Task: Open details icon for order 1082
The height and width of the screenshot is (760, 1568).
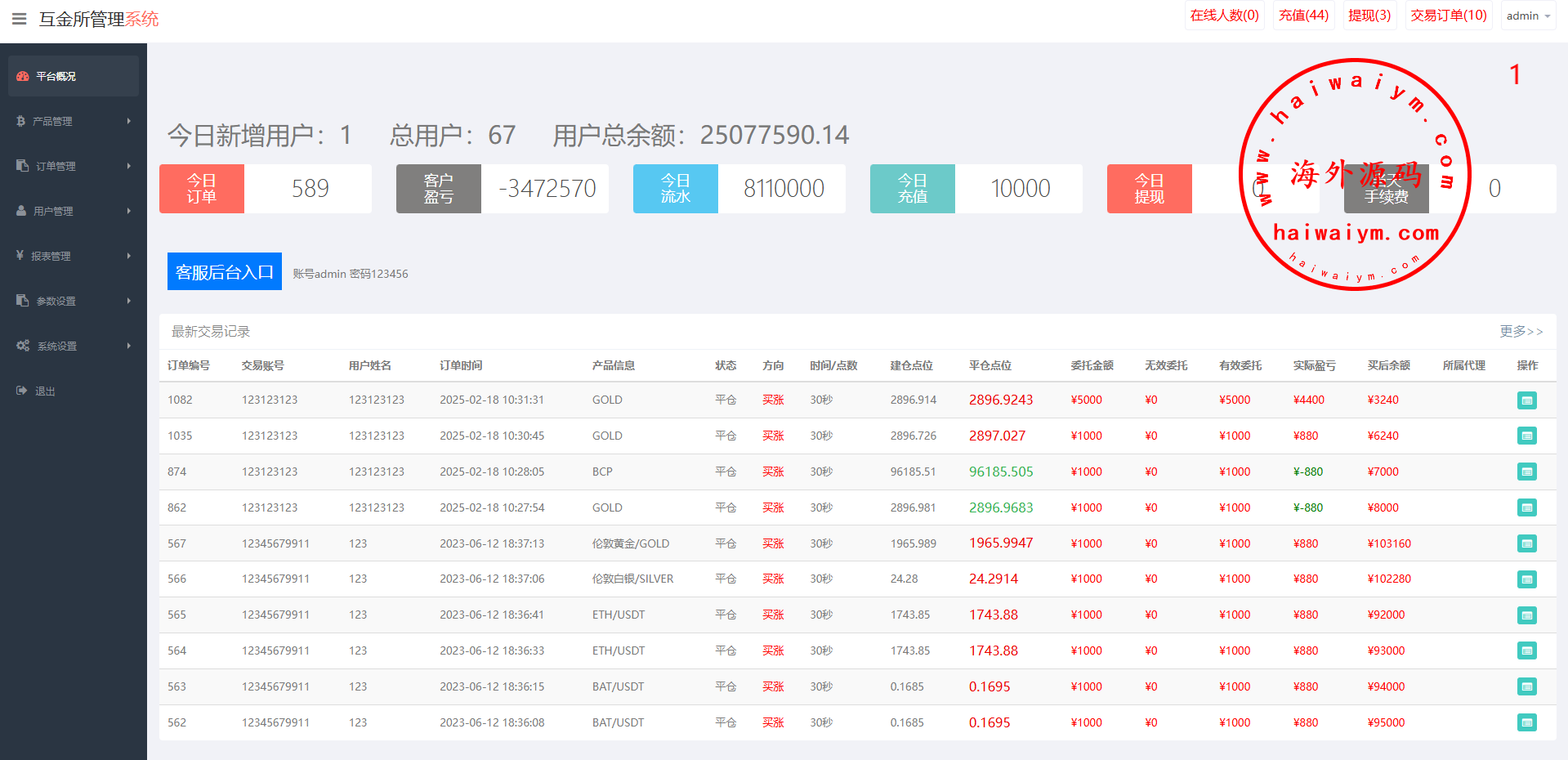Action: click(x=1526, y=400)
